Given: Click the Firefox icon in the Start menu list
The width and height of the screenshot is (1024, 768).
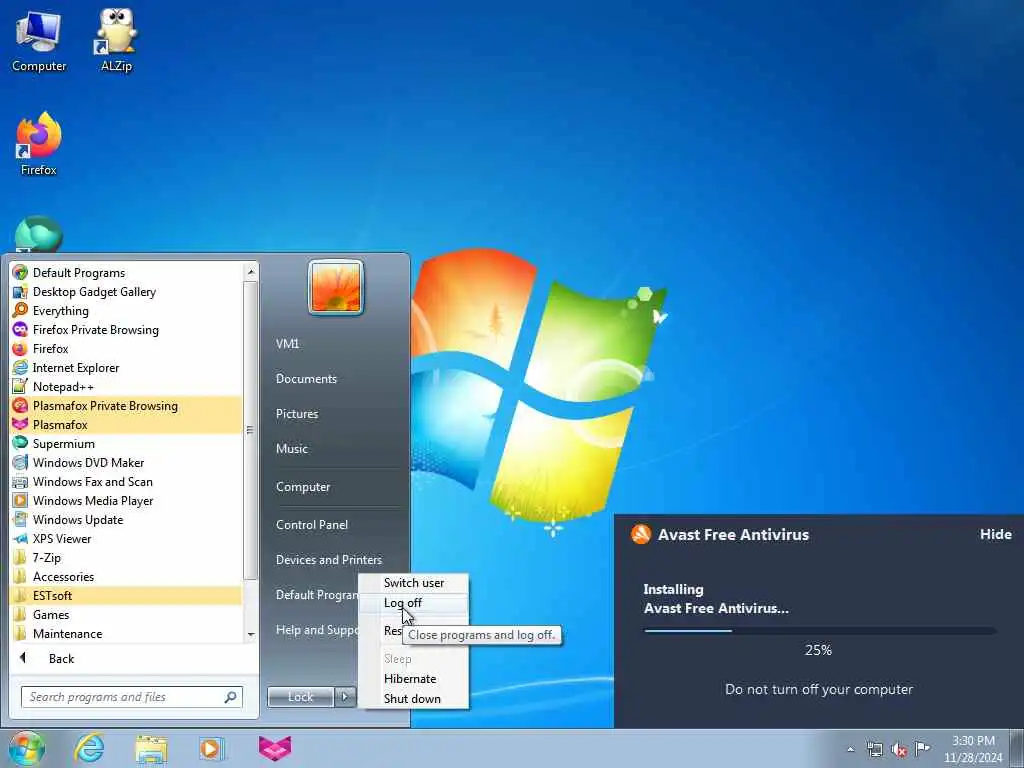Looking at the screenshot, I should (20, 349).
